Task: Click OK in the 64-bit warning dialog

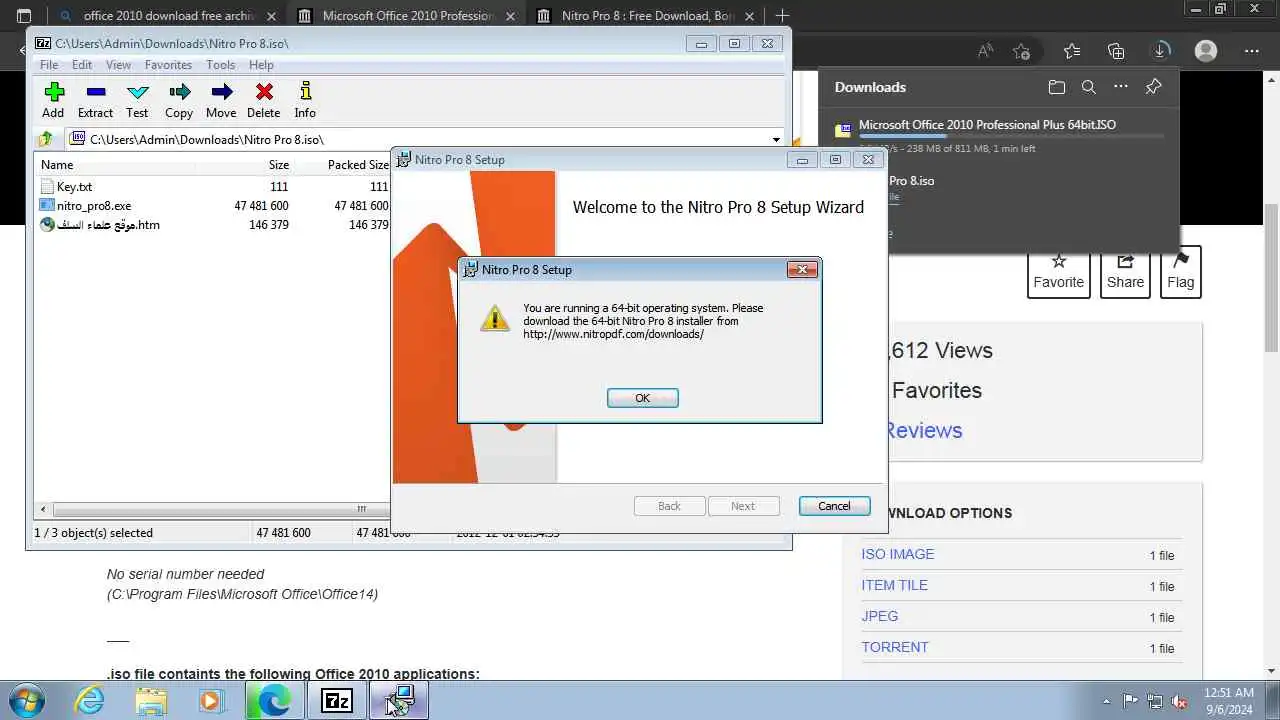Action: (643, 398)
